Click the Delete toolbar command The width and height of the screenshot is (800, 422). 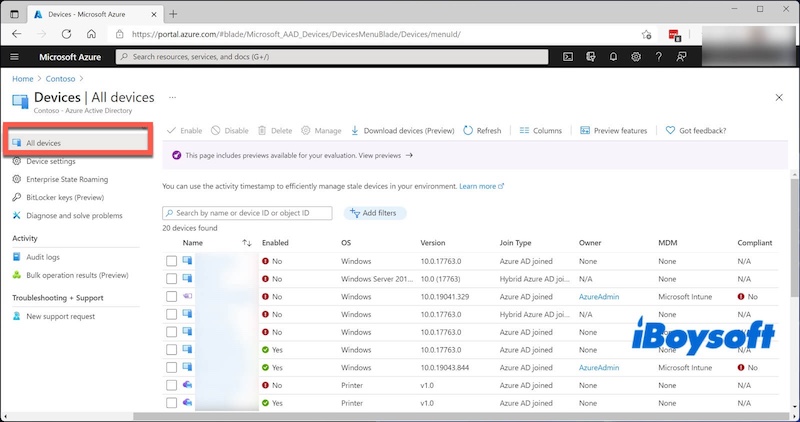point(274,131)
